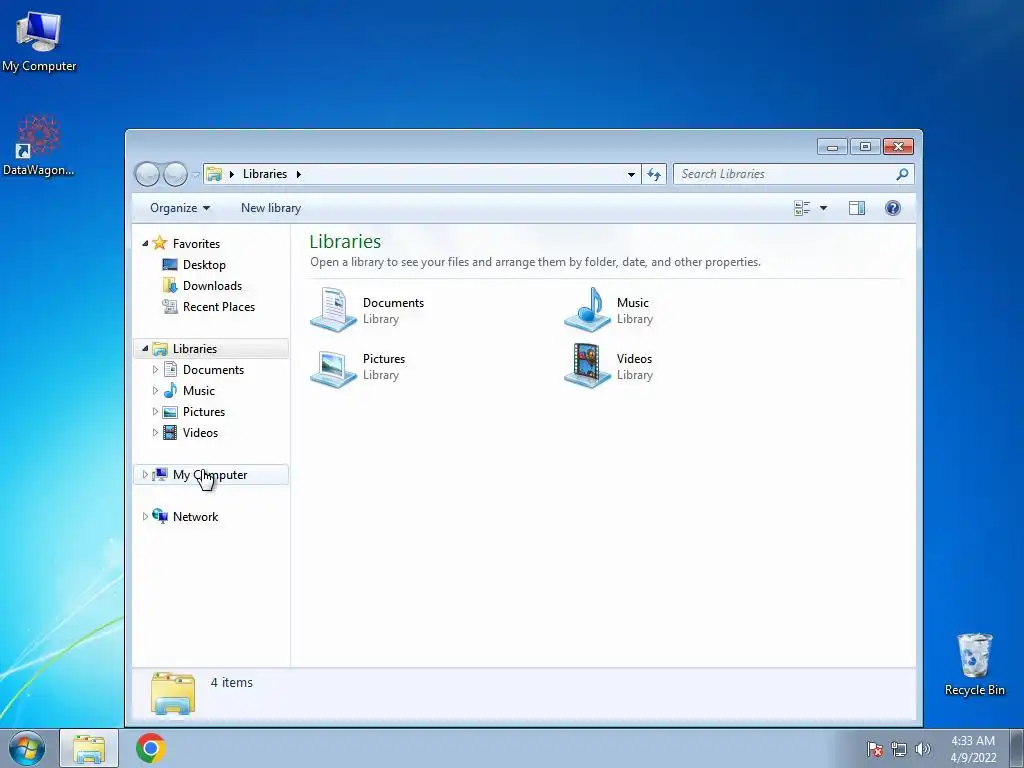Click the Action Center flag tray icon

coord(875,749)
